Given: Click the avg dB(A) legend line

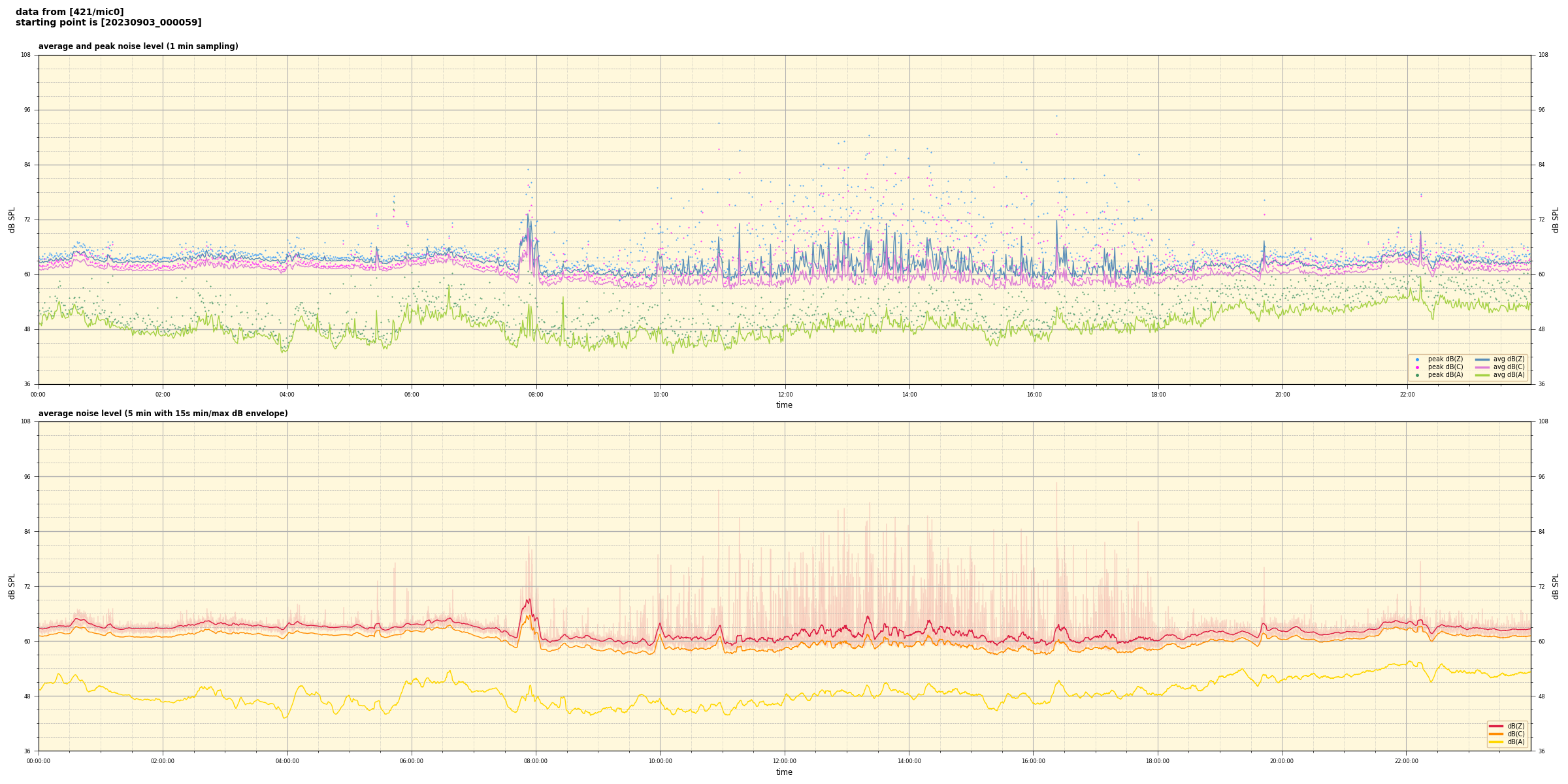Looking at the screenshot, I should coord(1482,375).
